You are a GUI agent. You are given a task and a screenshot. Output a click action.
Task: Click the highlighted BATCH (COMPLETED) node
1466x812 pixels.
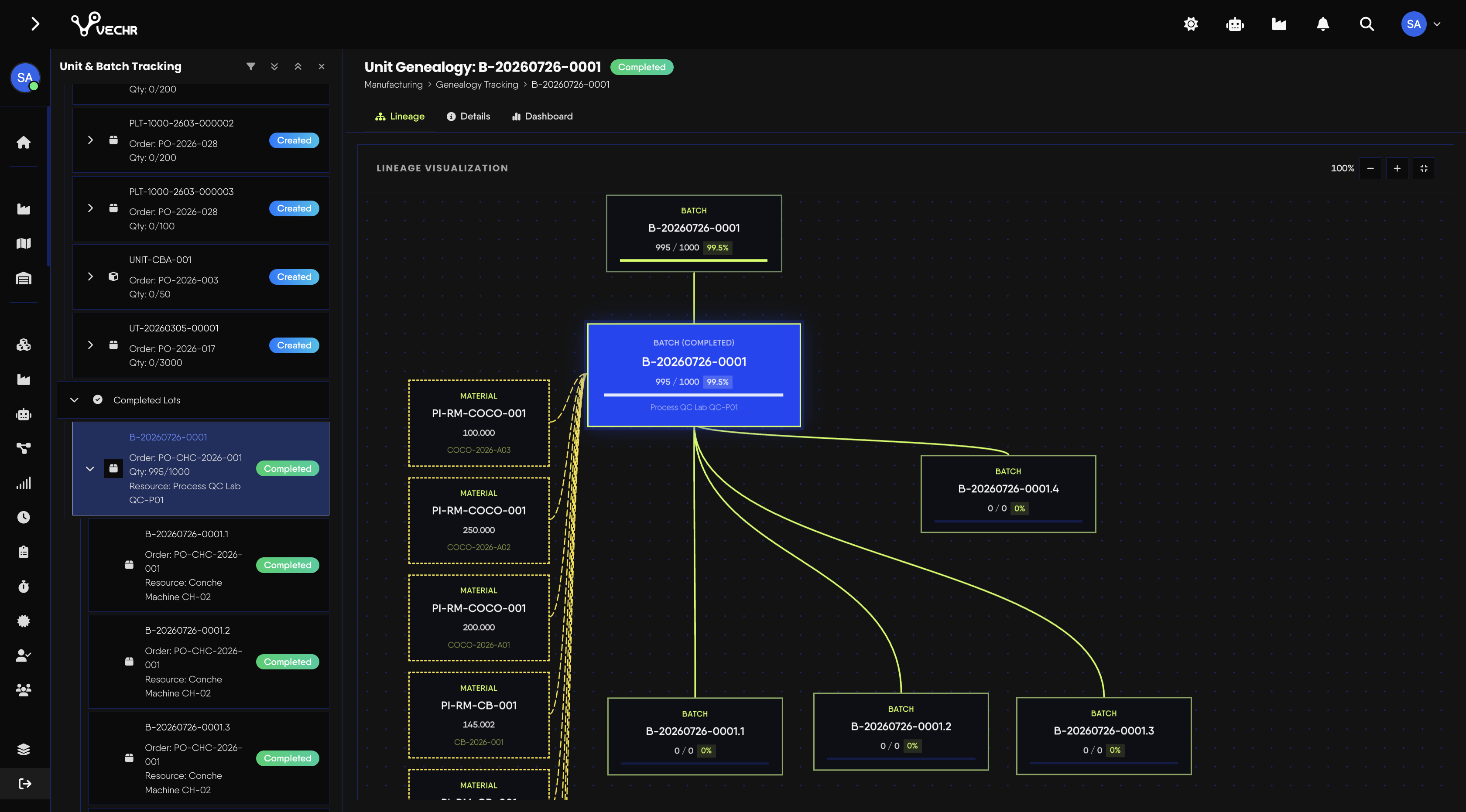(694, 375)
